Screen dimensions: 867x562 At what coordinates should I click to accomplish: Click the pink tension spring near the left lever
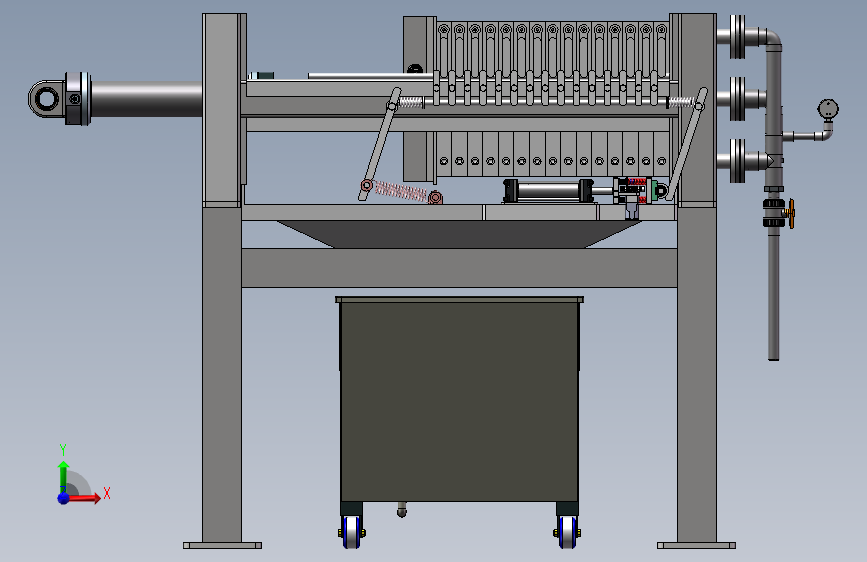click(401, 191)
